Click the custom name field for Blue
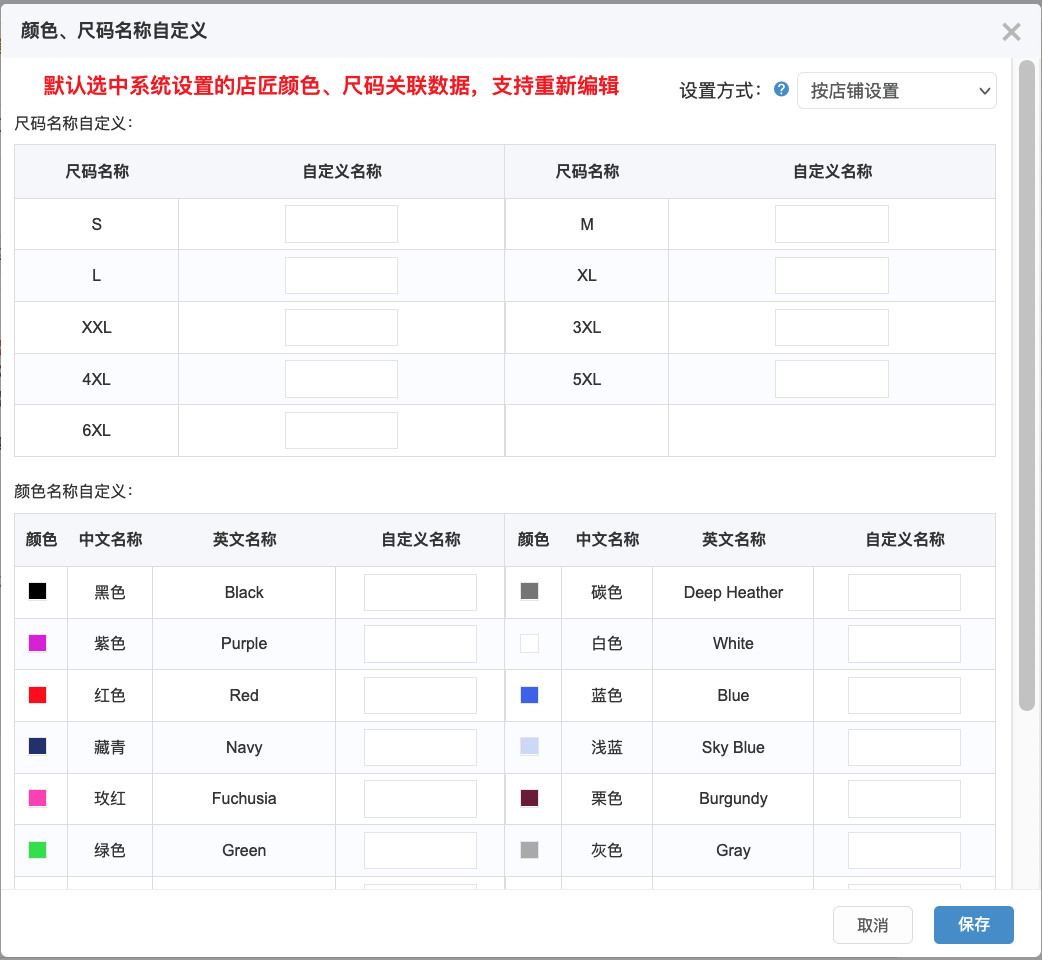Image resolution: width=1042 pixels, height=960 pixels. point(904,695)
